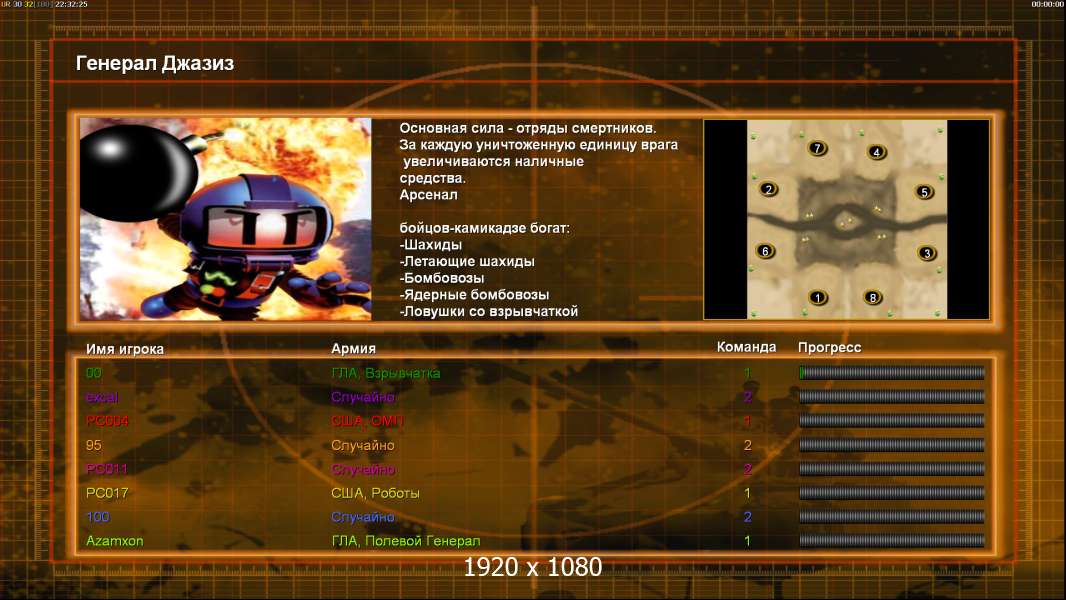The width and height of the screenshot is (1066, 600).
Task: Click the Команда column header
Action: (x=746, y=347)
